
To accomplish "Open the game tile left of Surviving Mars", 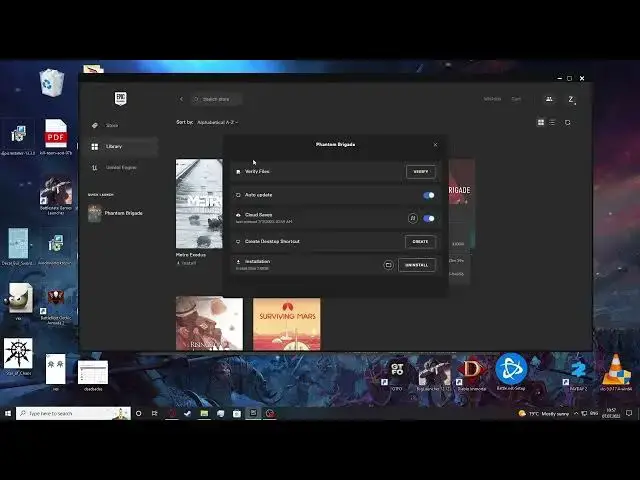I will (209, 324).
